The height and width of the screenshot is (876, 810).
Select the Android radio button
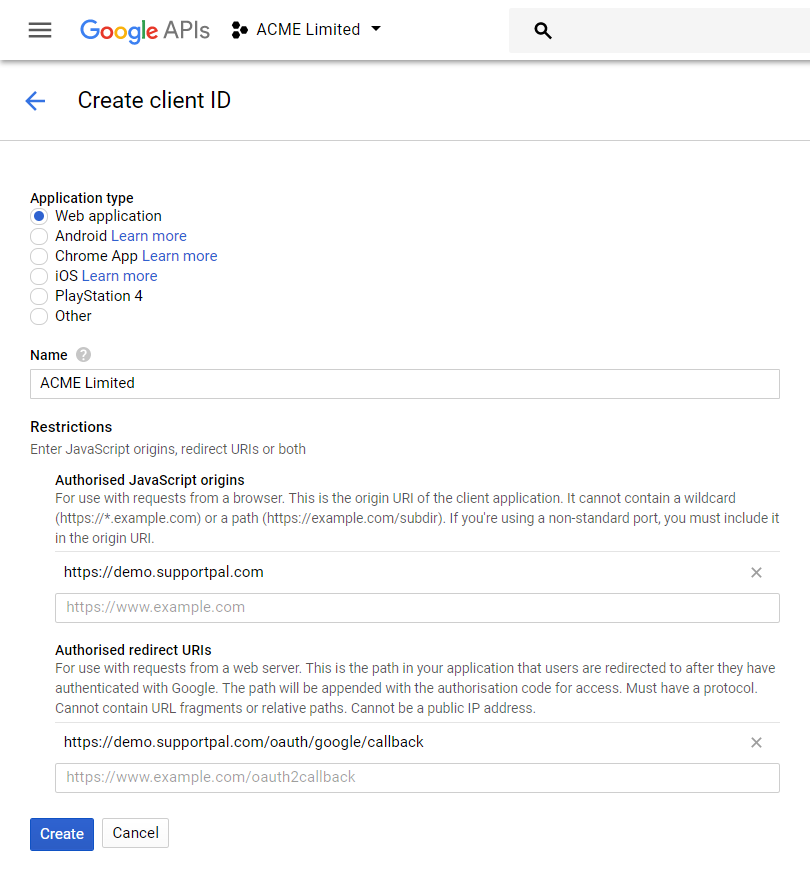point(39,236)
